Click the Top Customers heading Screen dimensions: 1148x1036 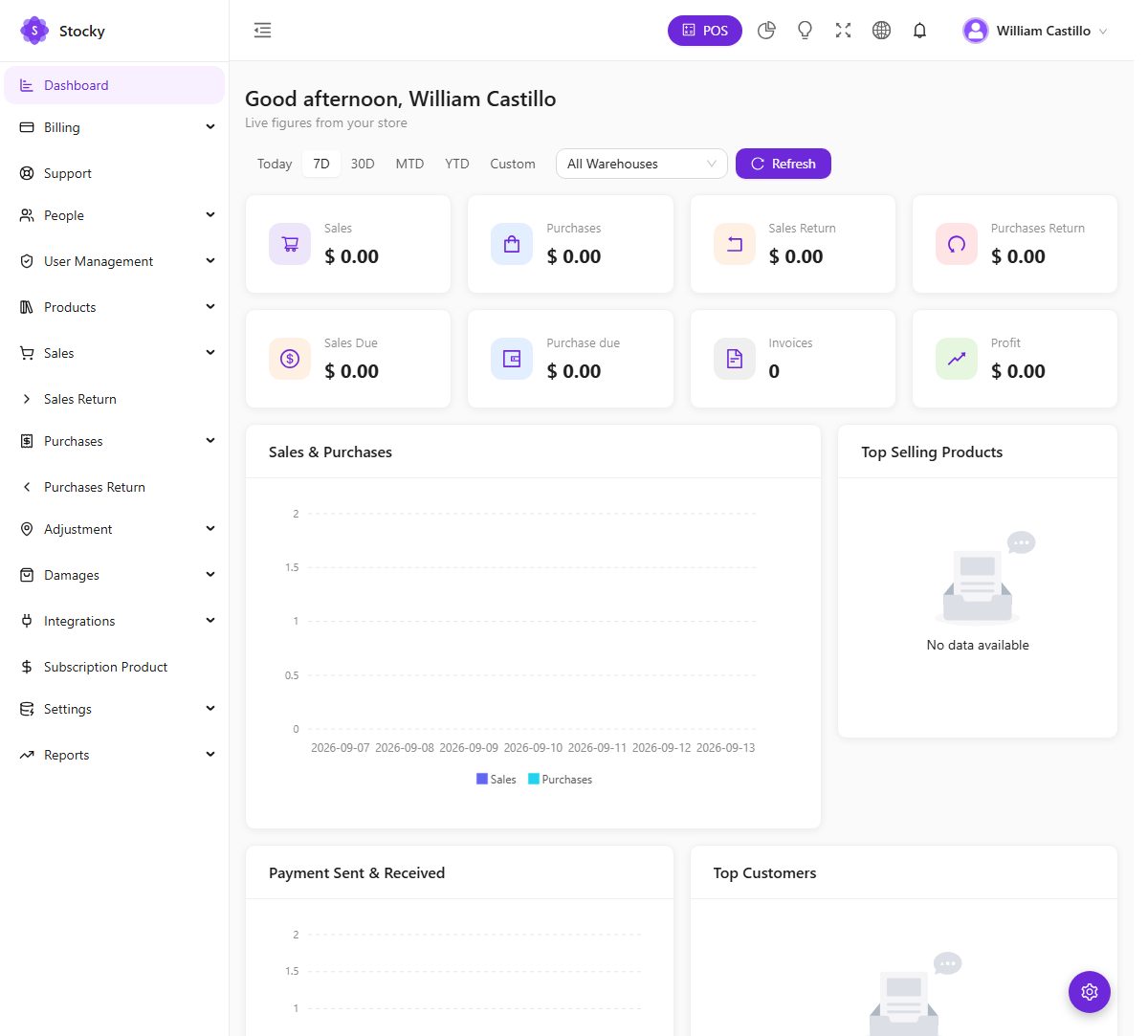(764, 873)
